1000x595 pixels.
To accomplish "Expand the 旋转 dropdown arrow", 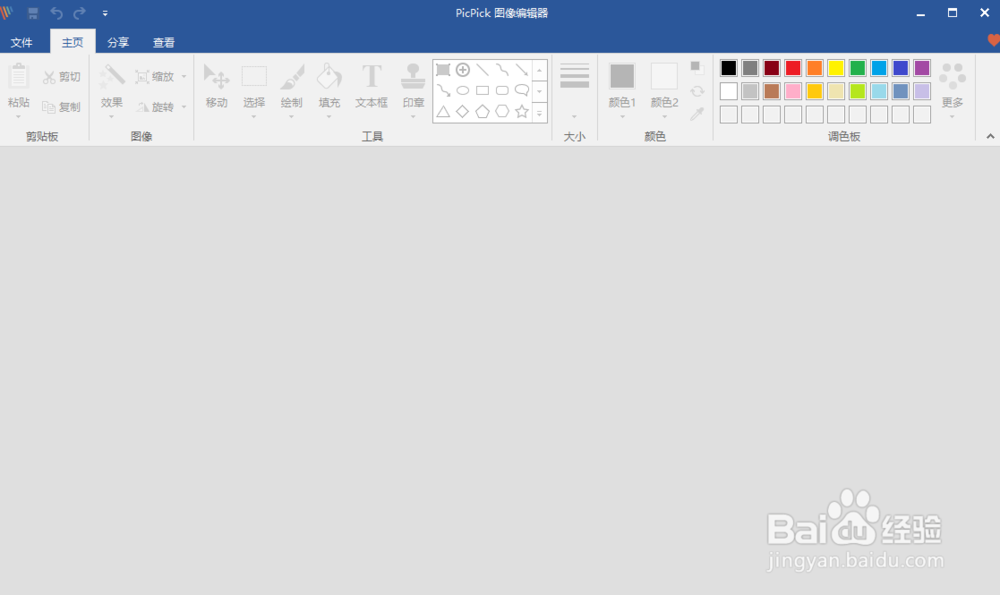I will [x=184, y=107].
